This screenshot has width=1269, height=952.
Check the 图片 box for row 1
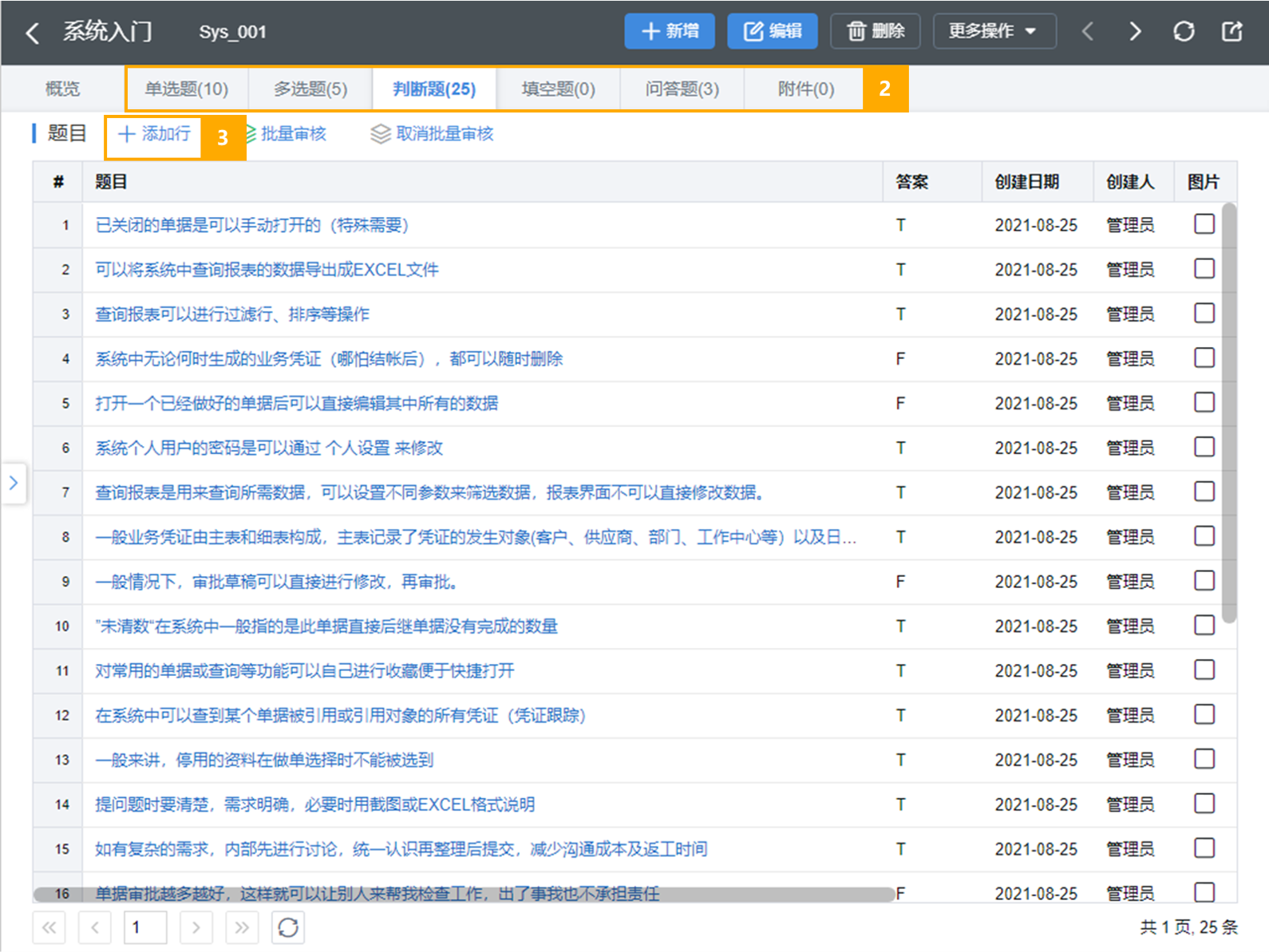point(1204,224)
